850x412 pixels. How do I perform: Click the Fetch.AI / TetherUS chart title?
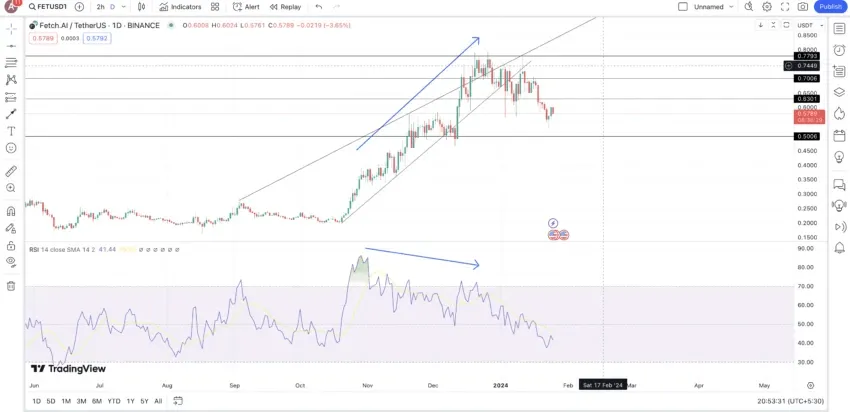click(x=99, y=25)
